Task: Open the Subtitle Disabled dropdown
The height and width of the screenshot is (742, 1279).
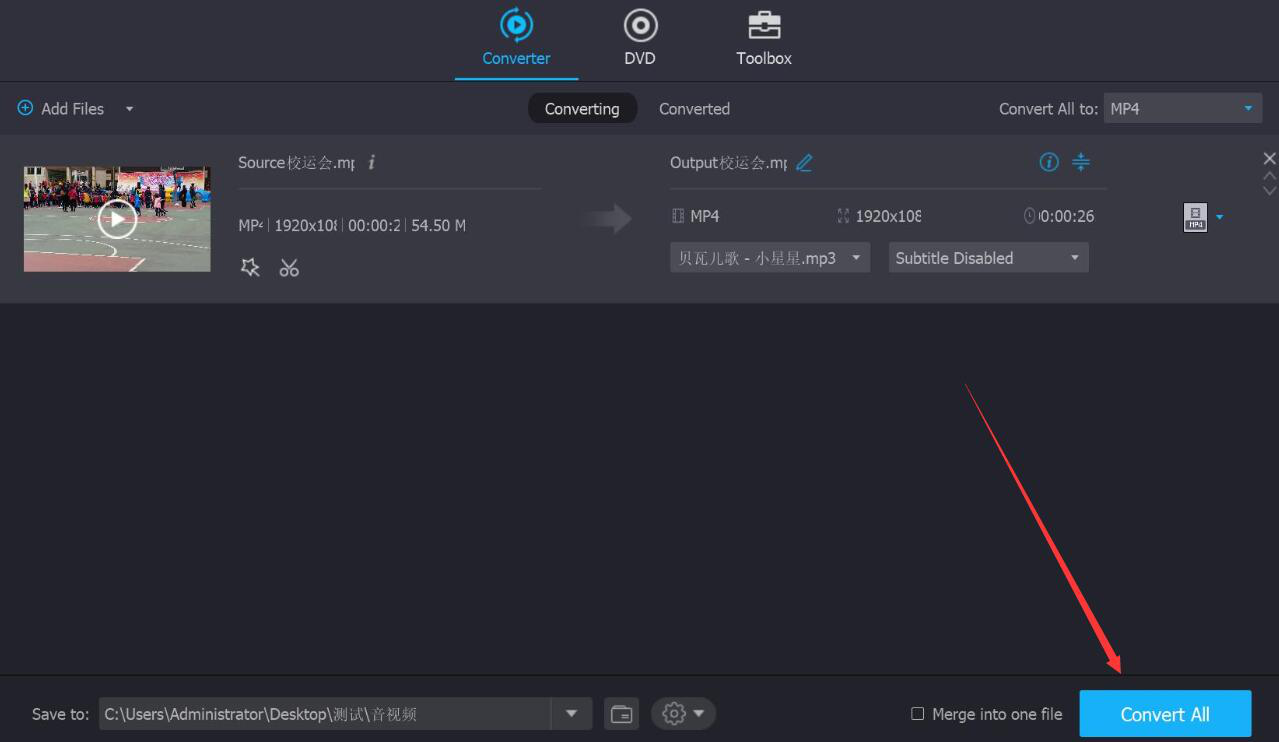Action: 988,258
